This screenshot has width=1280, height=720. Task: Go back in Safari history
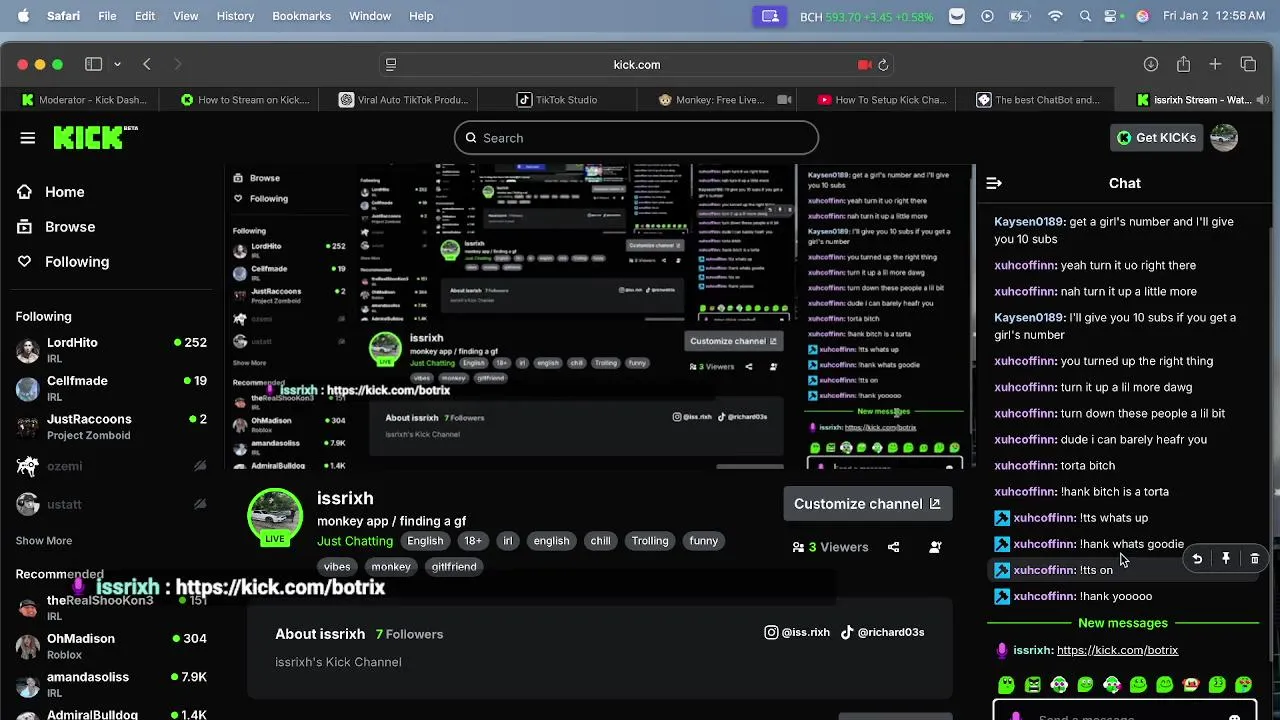[147, 64]
